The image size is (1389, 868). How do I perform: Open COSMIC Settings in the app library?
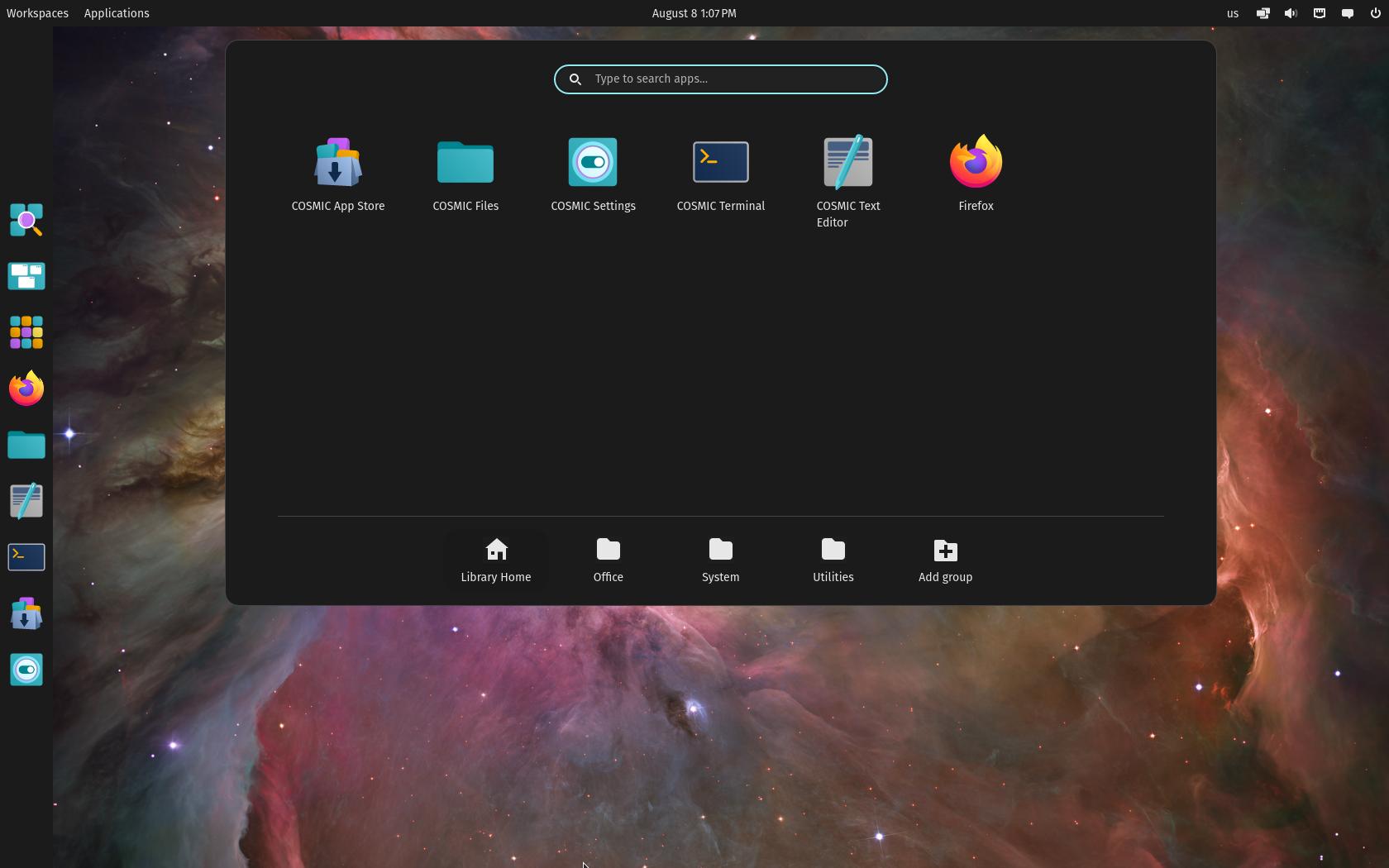(x=593, y=175)
